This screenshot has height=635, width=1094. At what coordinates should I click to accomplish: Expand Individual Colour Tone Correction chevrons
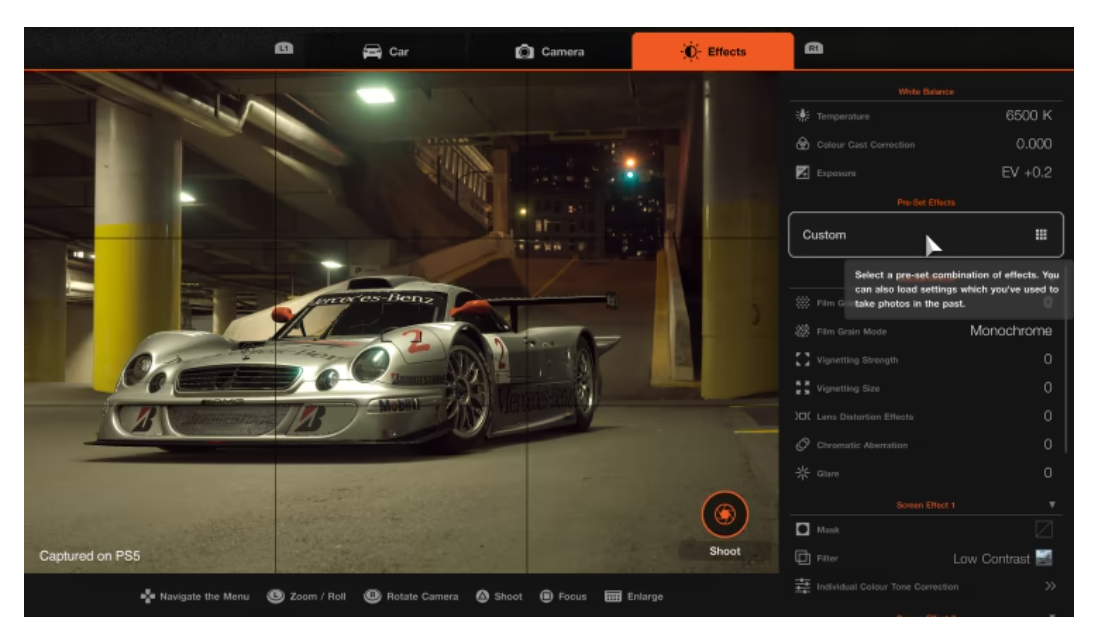tap(1050, 586)
